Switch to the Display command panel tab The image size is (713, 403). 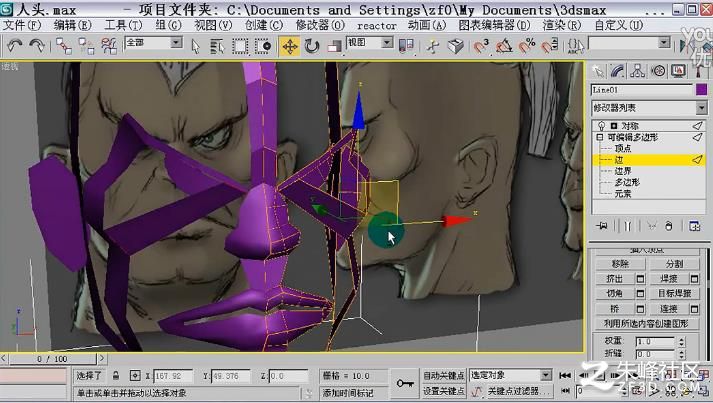tap(678, 71)
